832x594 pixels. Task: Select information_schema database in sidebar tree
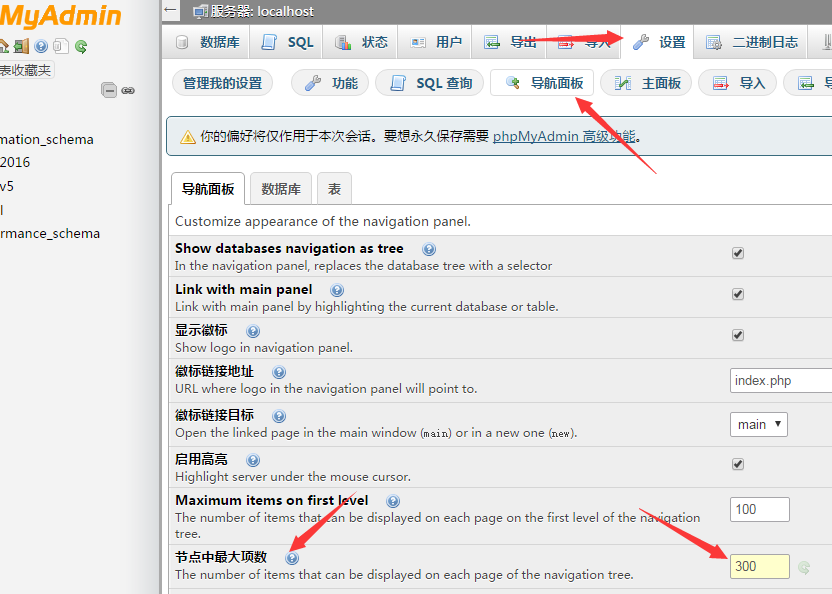coord(47,139)
